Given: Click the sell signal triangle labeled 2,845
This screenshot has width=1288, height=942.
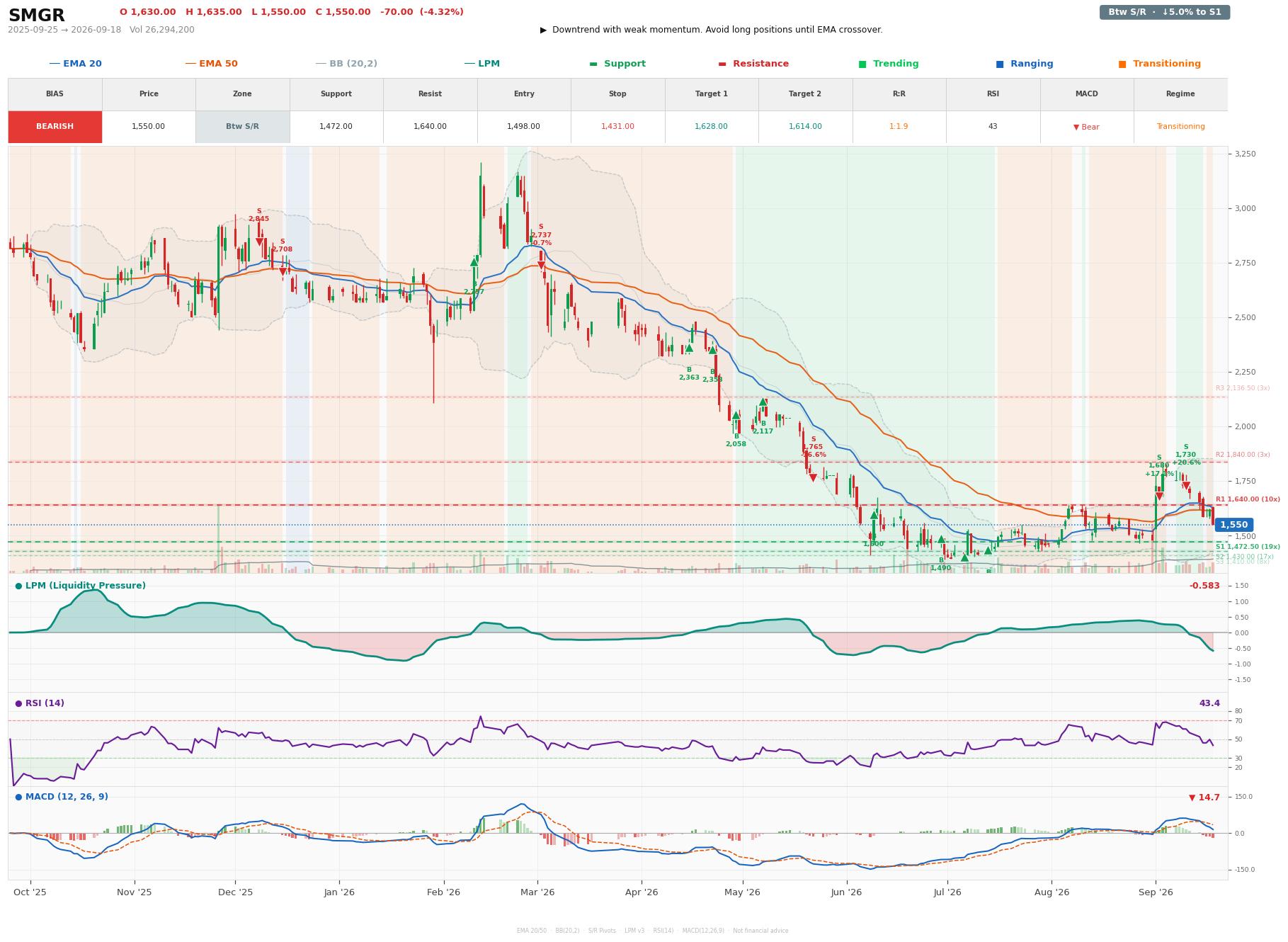Looking at the screenshot, I should pyautogui.click(x=259, y=242).
